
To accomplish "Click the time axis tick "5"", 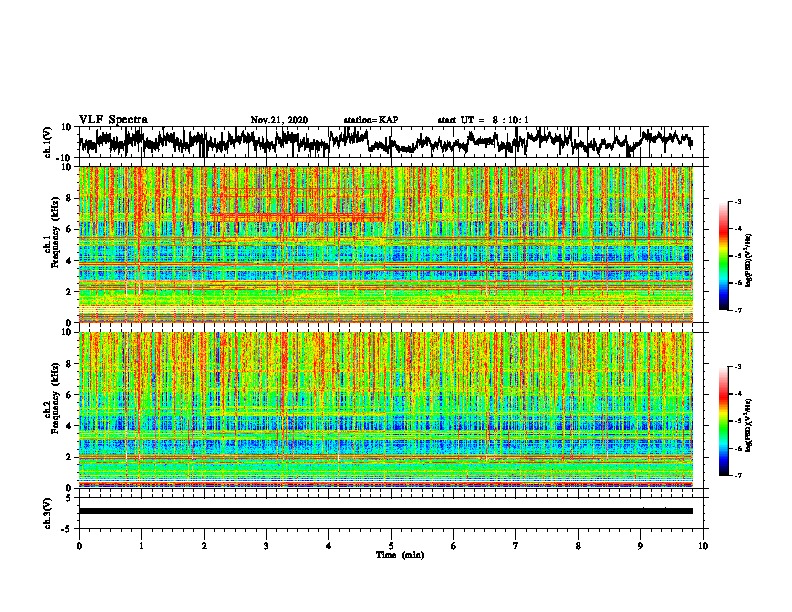I will pyautogui.click(x=391, y=546).
